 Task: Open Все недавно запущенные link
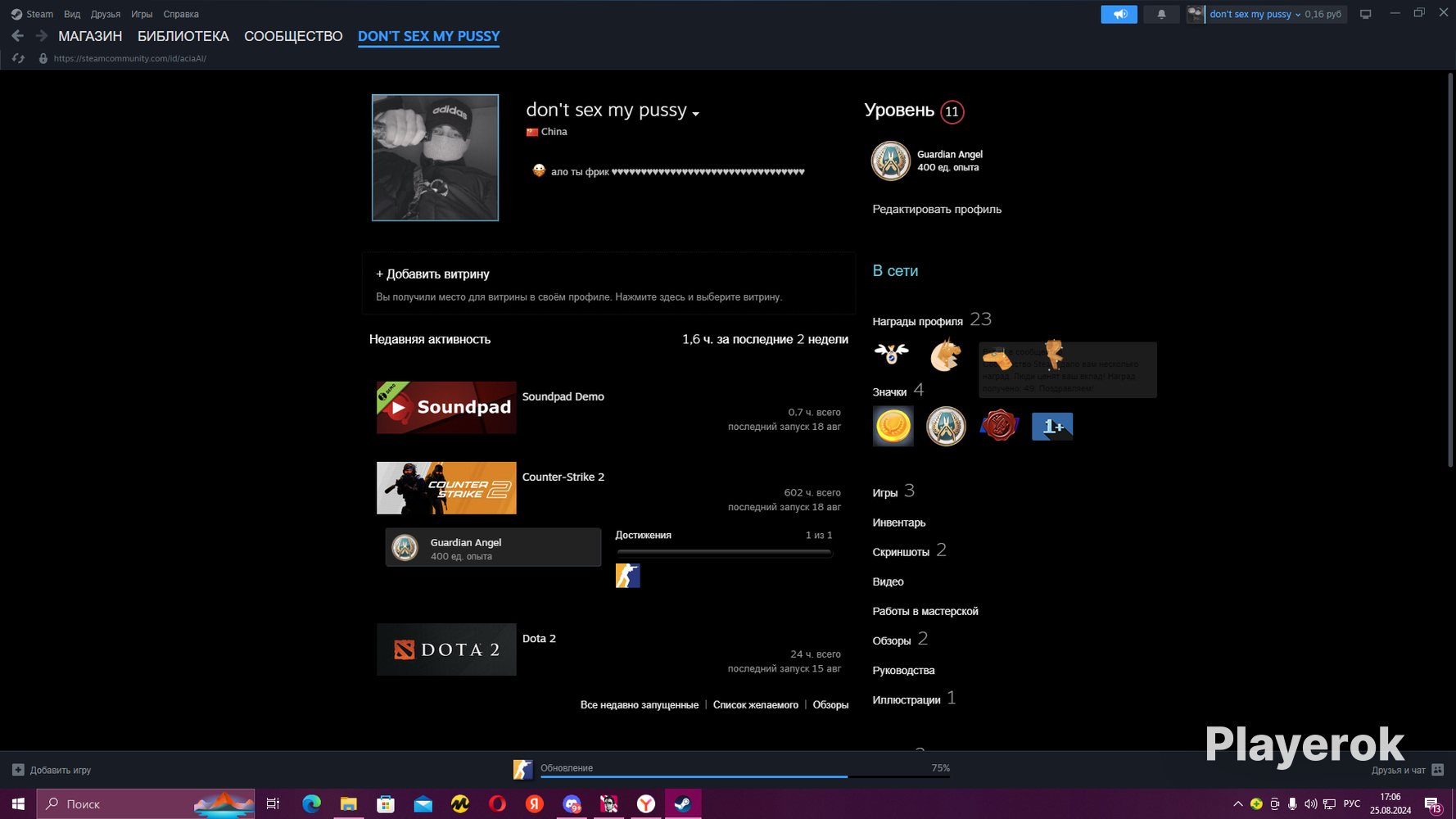point(640,705)
